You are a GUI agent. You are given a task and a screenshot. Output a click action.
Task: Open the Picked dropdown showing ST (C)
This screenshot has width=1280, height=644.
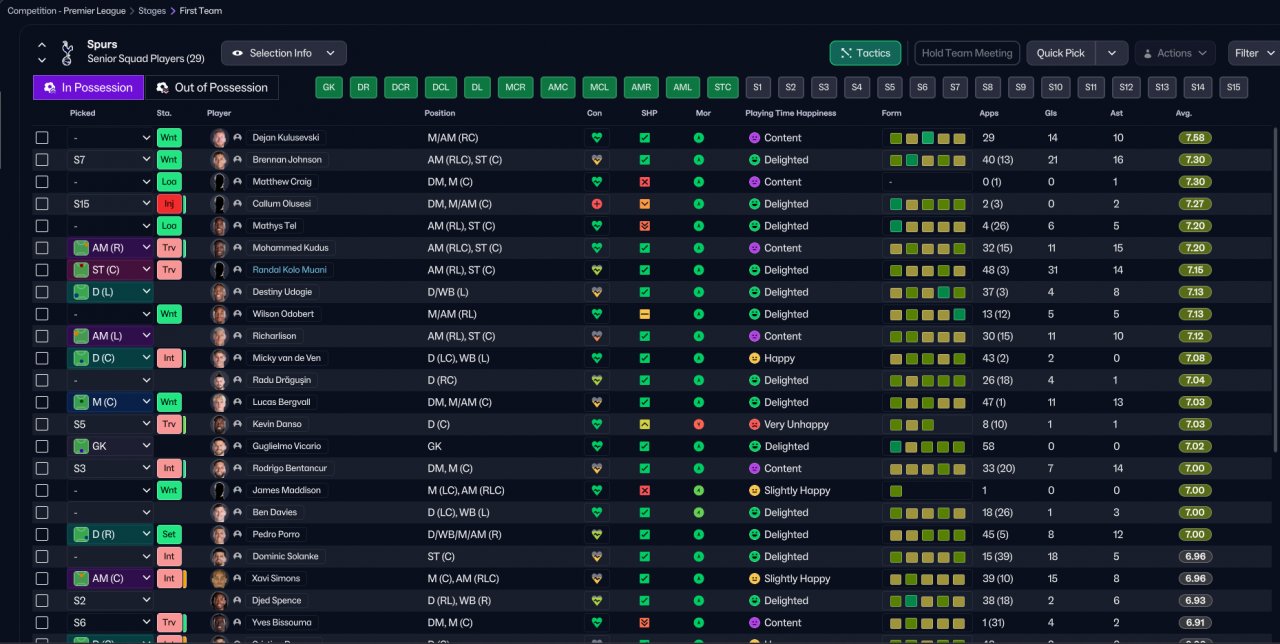click(x=110, y=270)
